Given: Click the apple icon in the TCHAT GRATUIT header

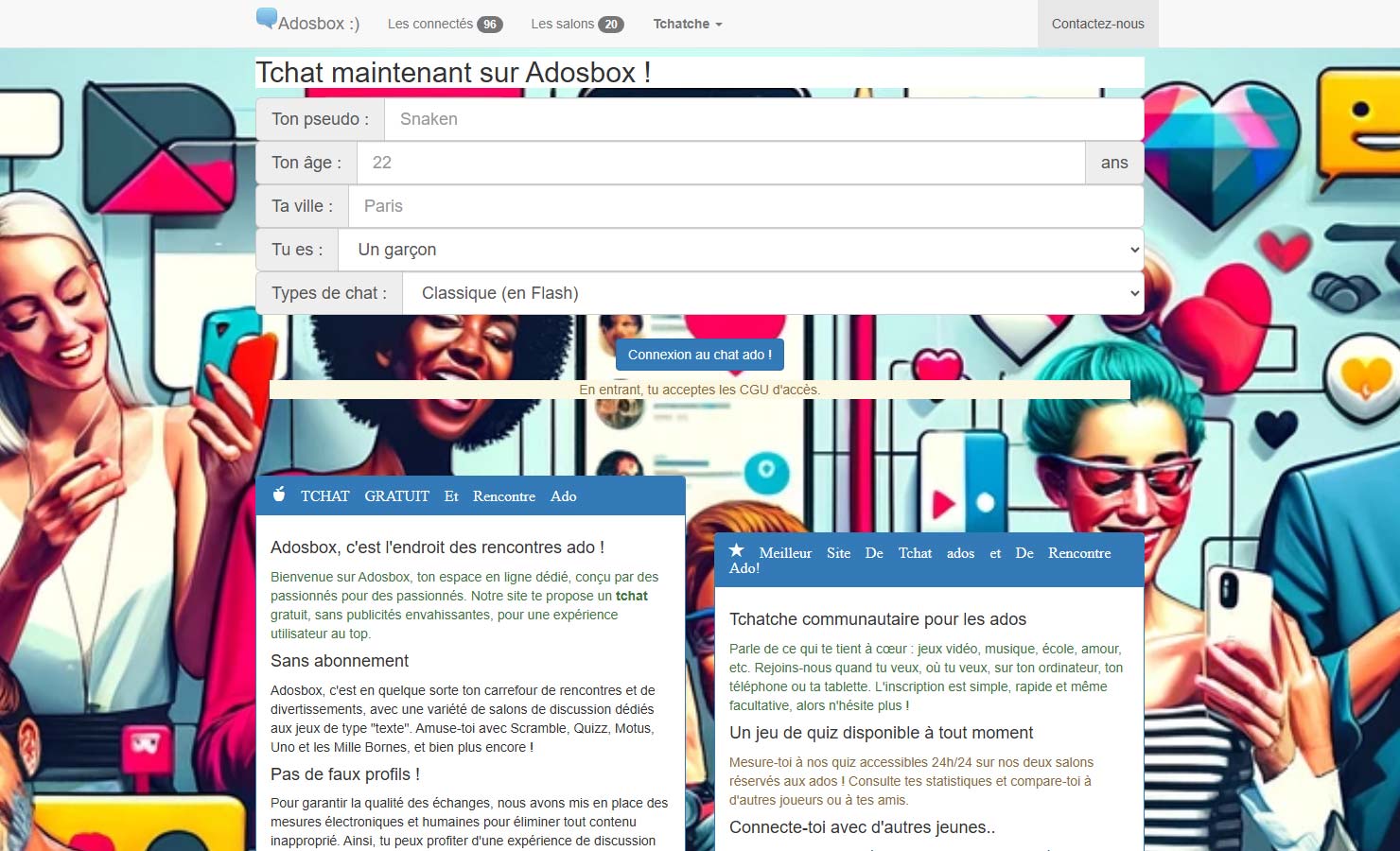Looking at the screenshot, I should point(279,495).
